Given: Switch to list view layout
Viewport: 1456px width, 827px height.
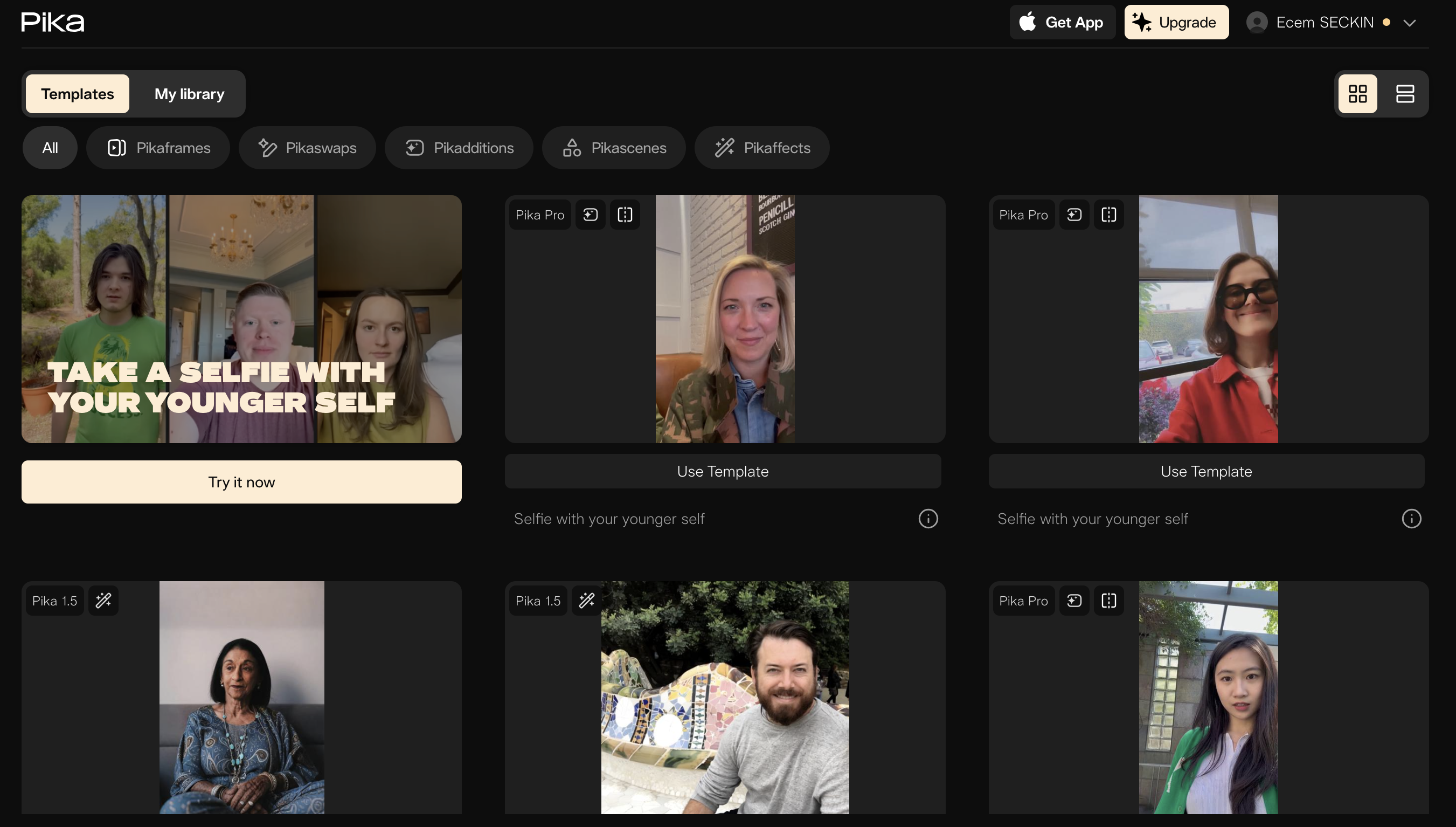Looking at the screenshot, I should (1405, 94).
